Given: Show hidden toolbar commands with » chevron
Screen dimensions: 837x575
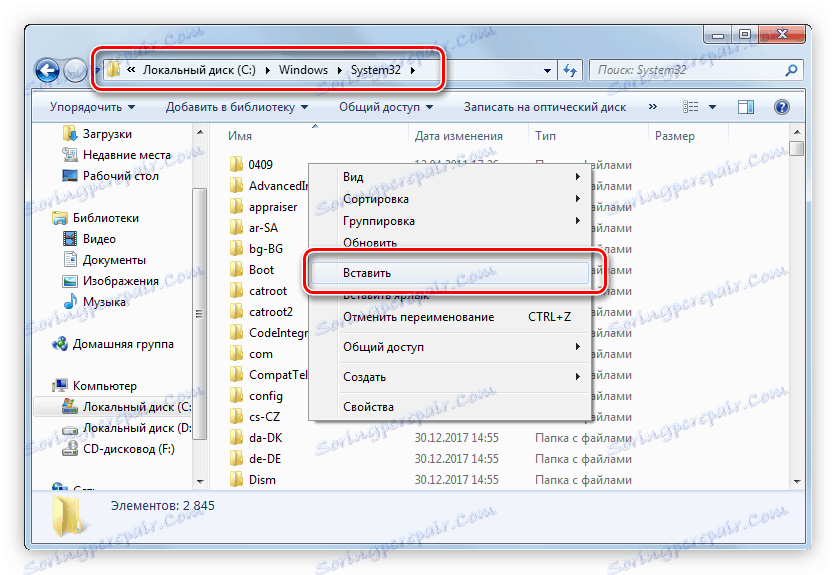Looking at the screenshot, I should coord(652,107).
